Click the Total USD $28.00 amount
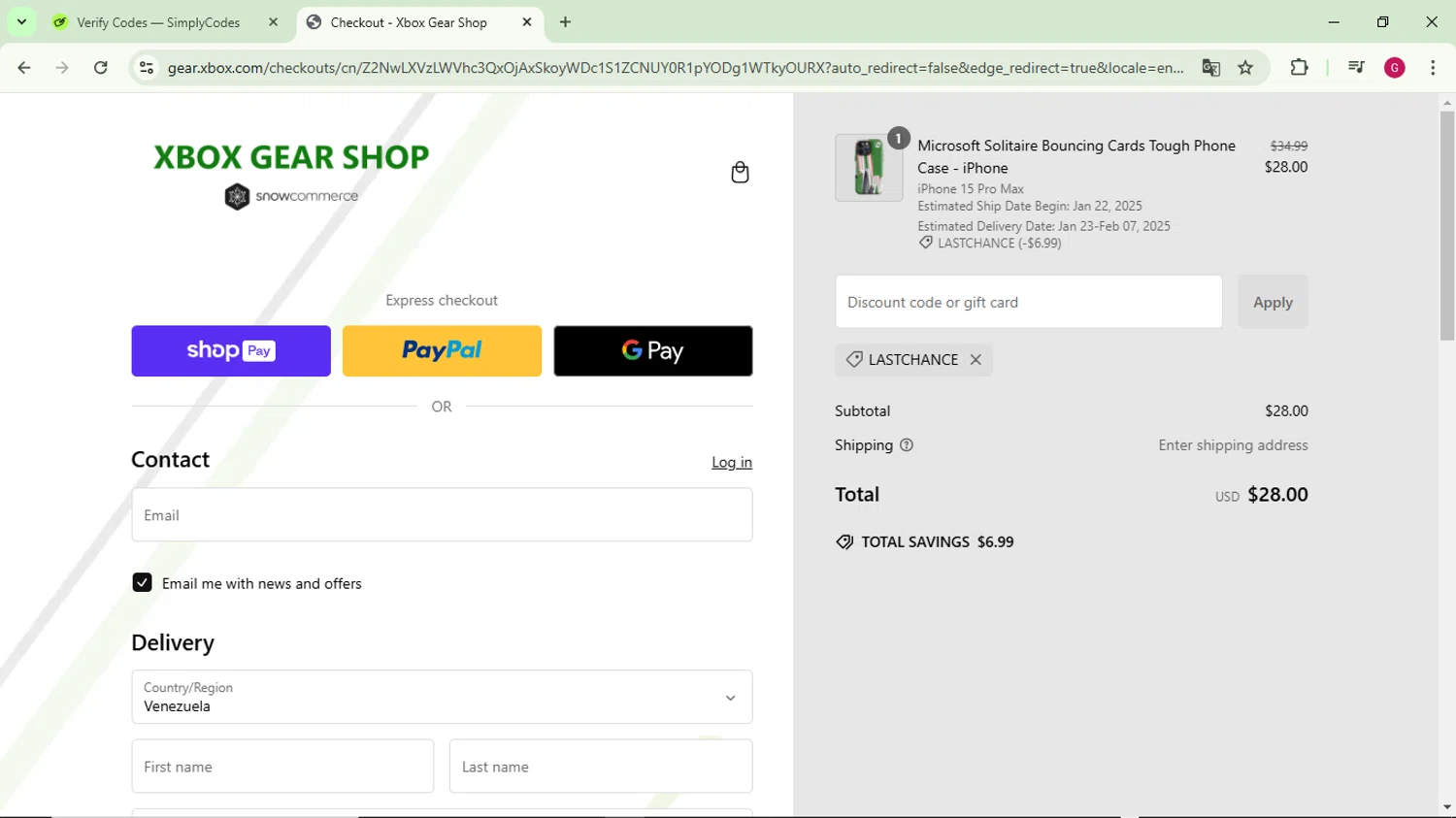Screen dimensions: 1456x818 pos(1262,495)
